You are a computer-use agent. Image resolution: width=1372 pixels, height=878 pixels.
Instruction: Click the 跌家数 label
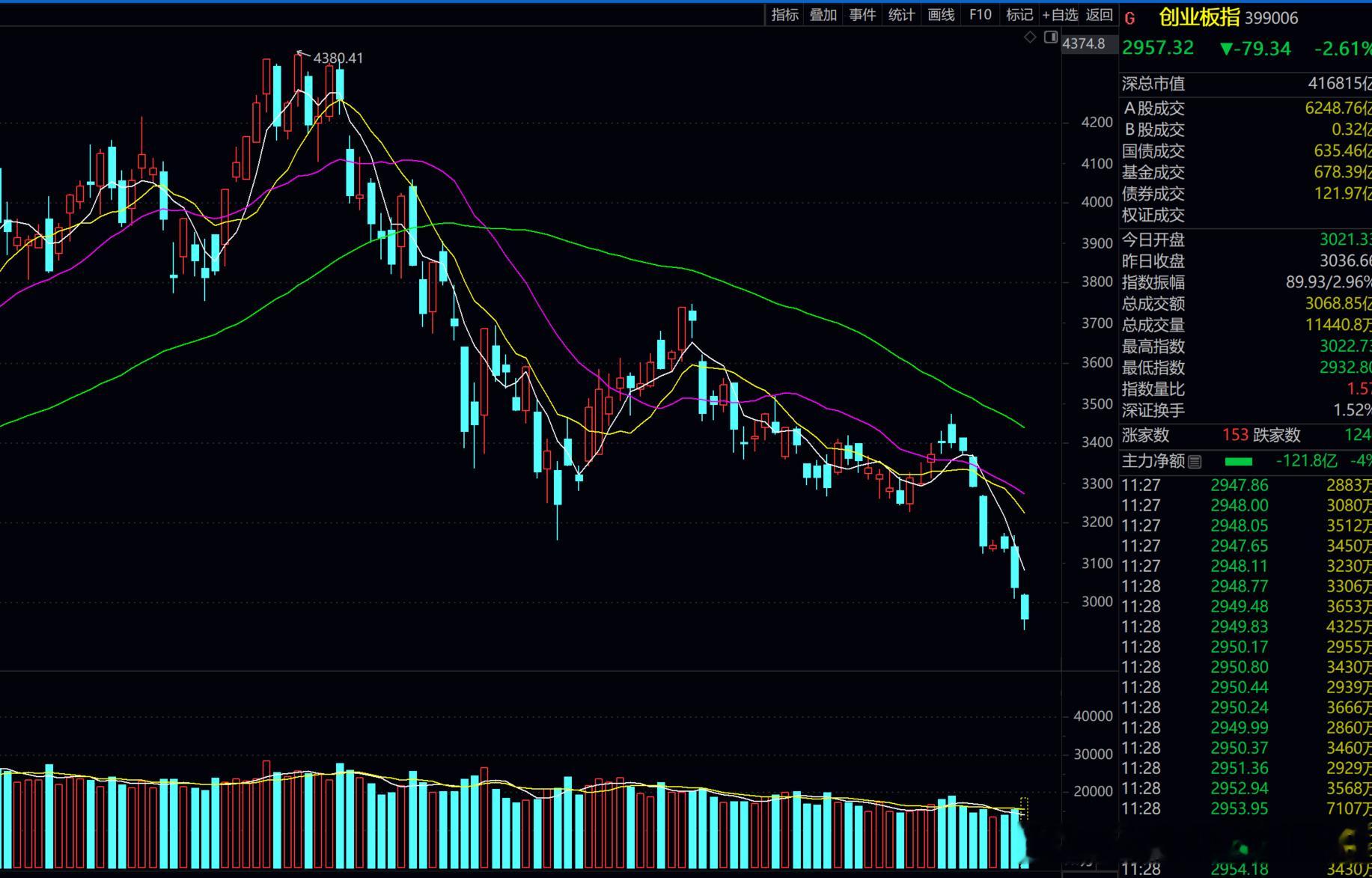coord(1277,435)
